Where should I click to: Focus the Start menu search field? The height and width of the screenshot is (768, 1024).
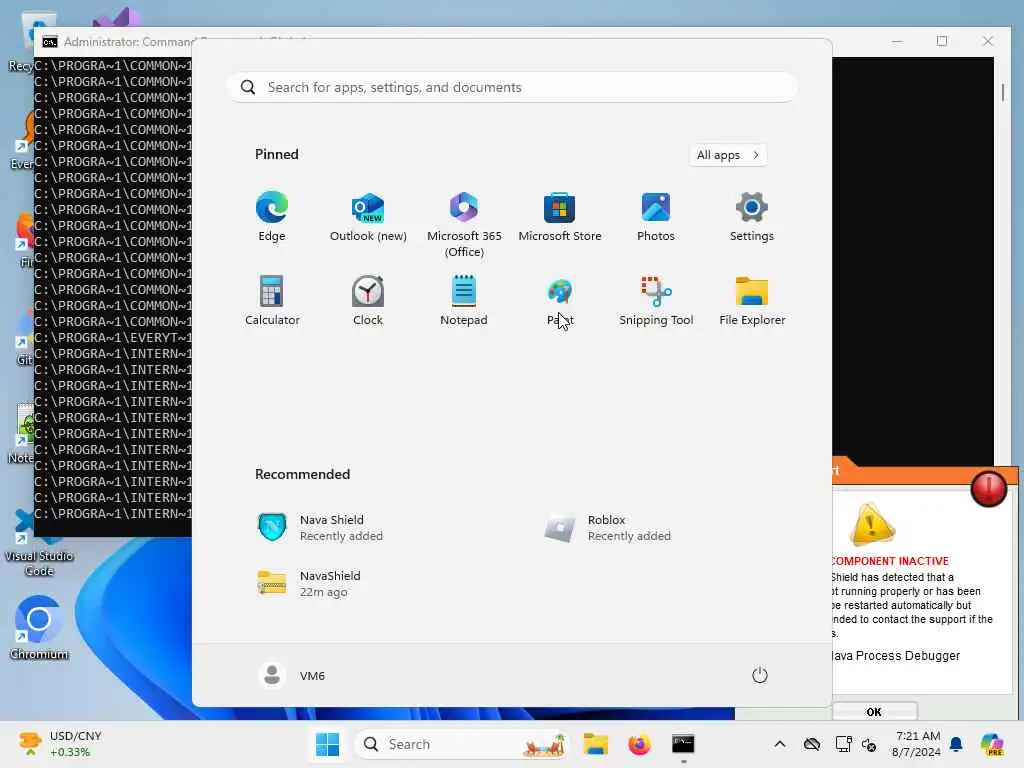pos(511,87)
